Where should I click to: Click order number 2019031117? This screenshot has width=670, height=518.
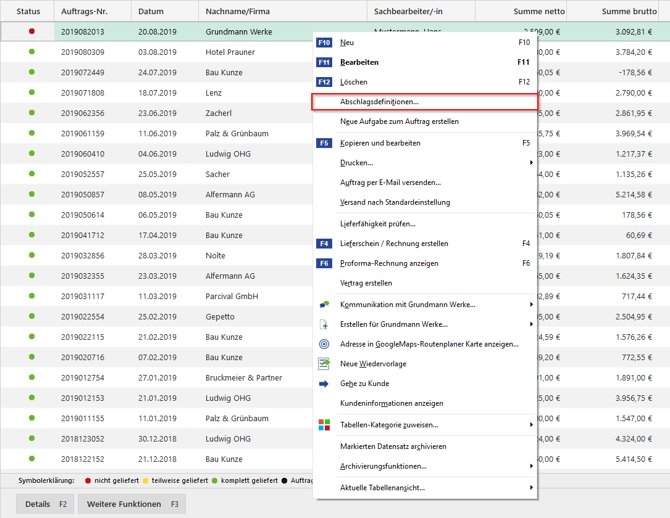click(x=82, y=296)
